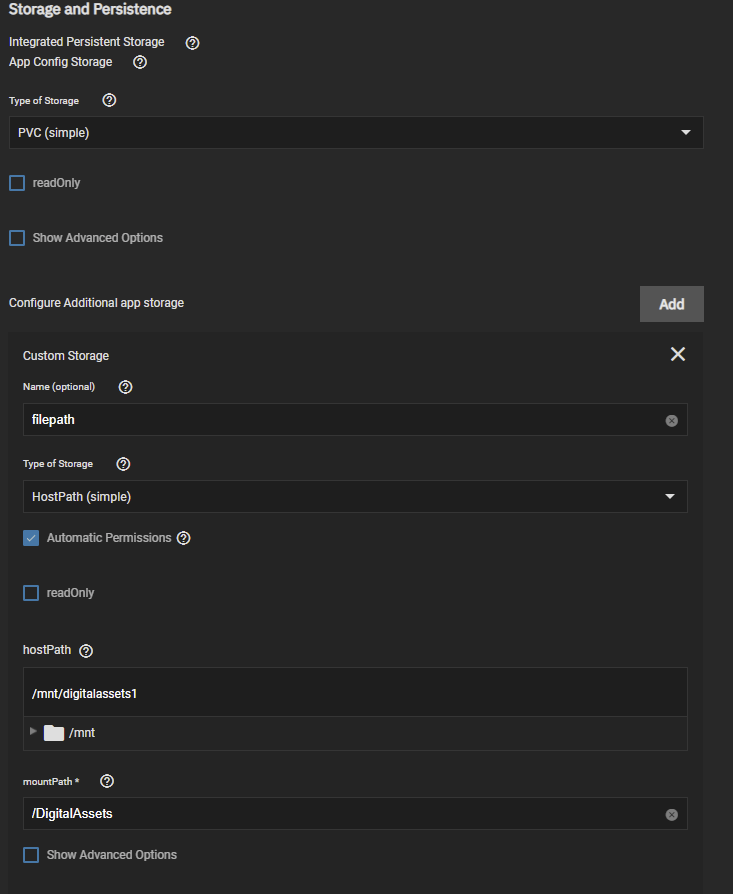Click App Config Storage help icon
This screenshot has height=894, width=733.
coord(140,62)
